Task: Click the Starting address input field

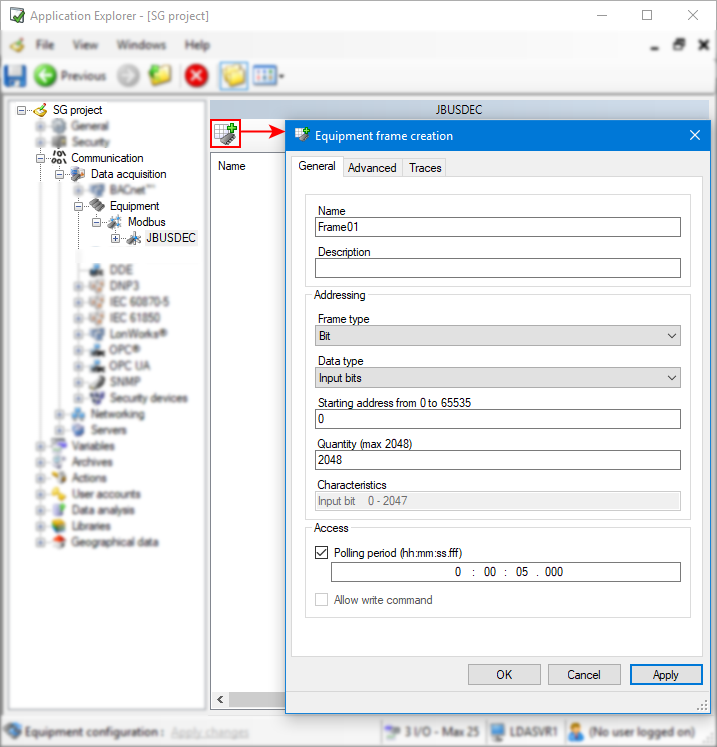Action: coord(497,419)
